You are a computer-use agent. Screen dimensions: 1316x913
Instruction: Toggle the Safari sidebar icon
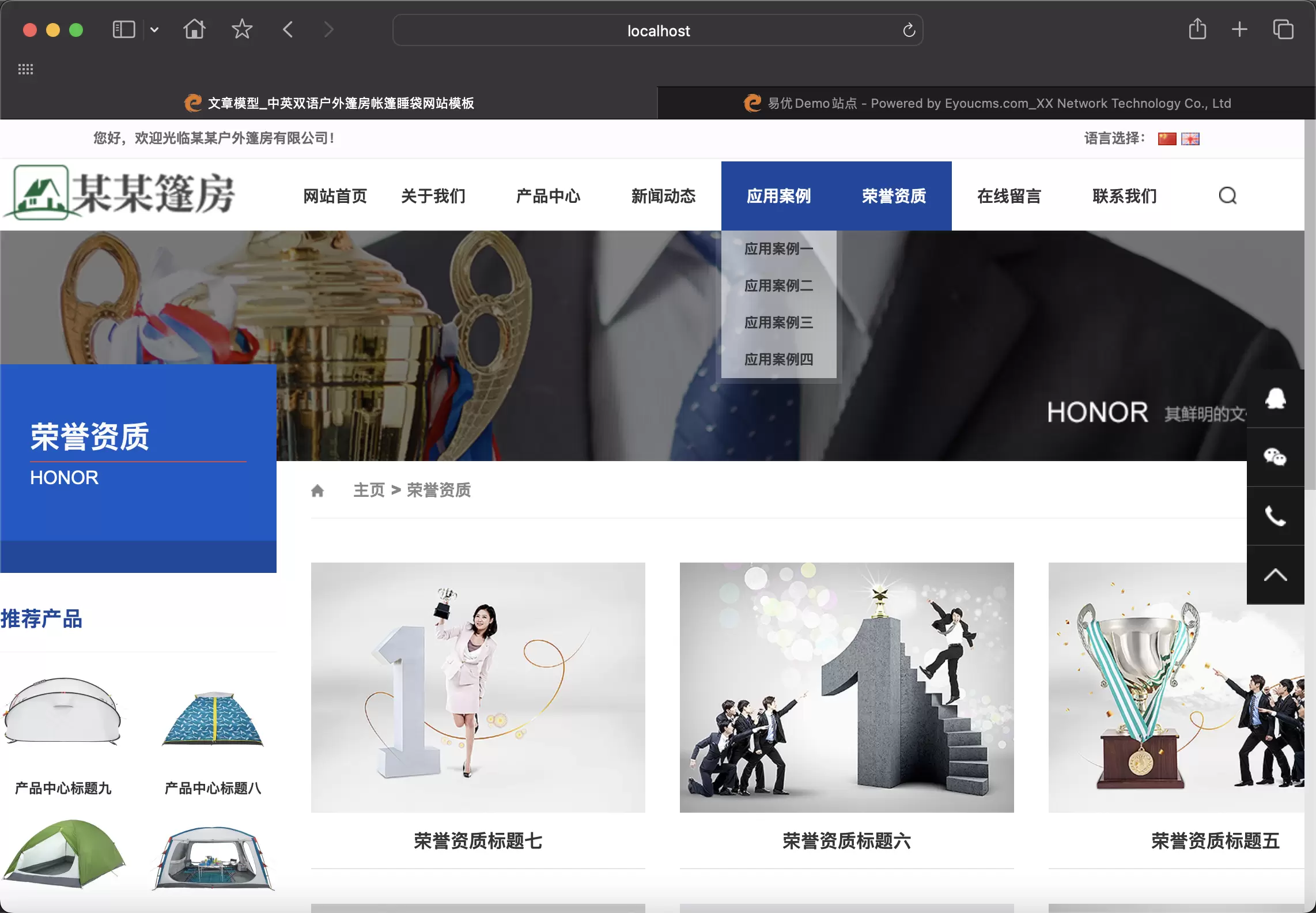pos(123,29)
